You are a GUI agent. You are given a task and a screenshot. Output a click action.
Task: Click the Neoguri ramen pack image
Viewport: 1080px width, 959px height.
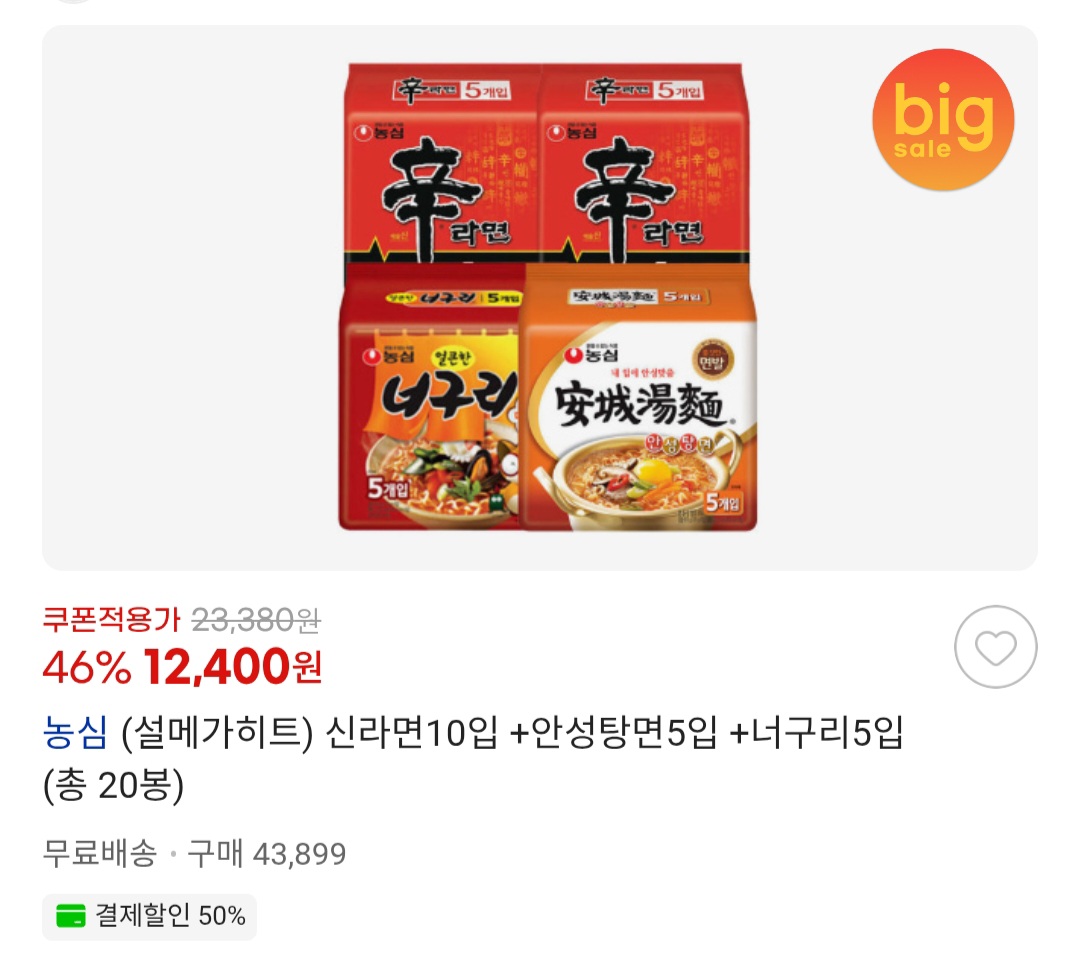point(430,398)
